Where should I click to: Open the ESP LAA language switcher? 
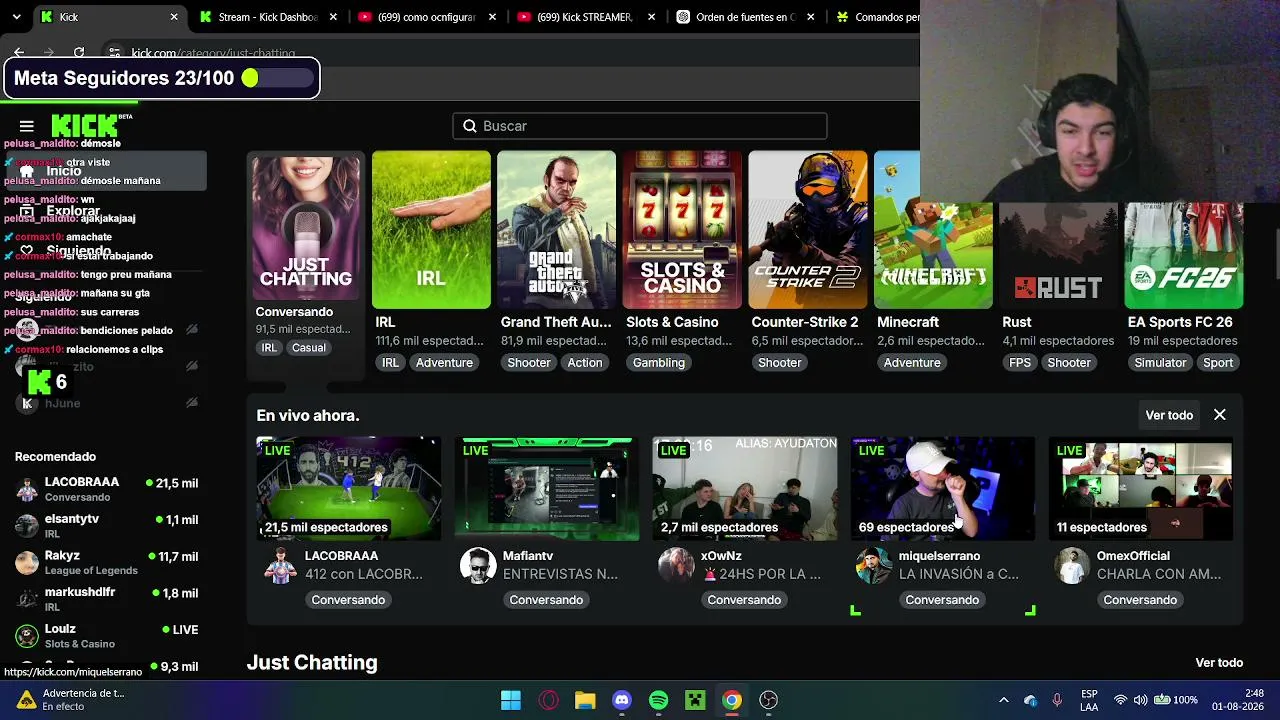[x=1090, y=700]
